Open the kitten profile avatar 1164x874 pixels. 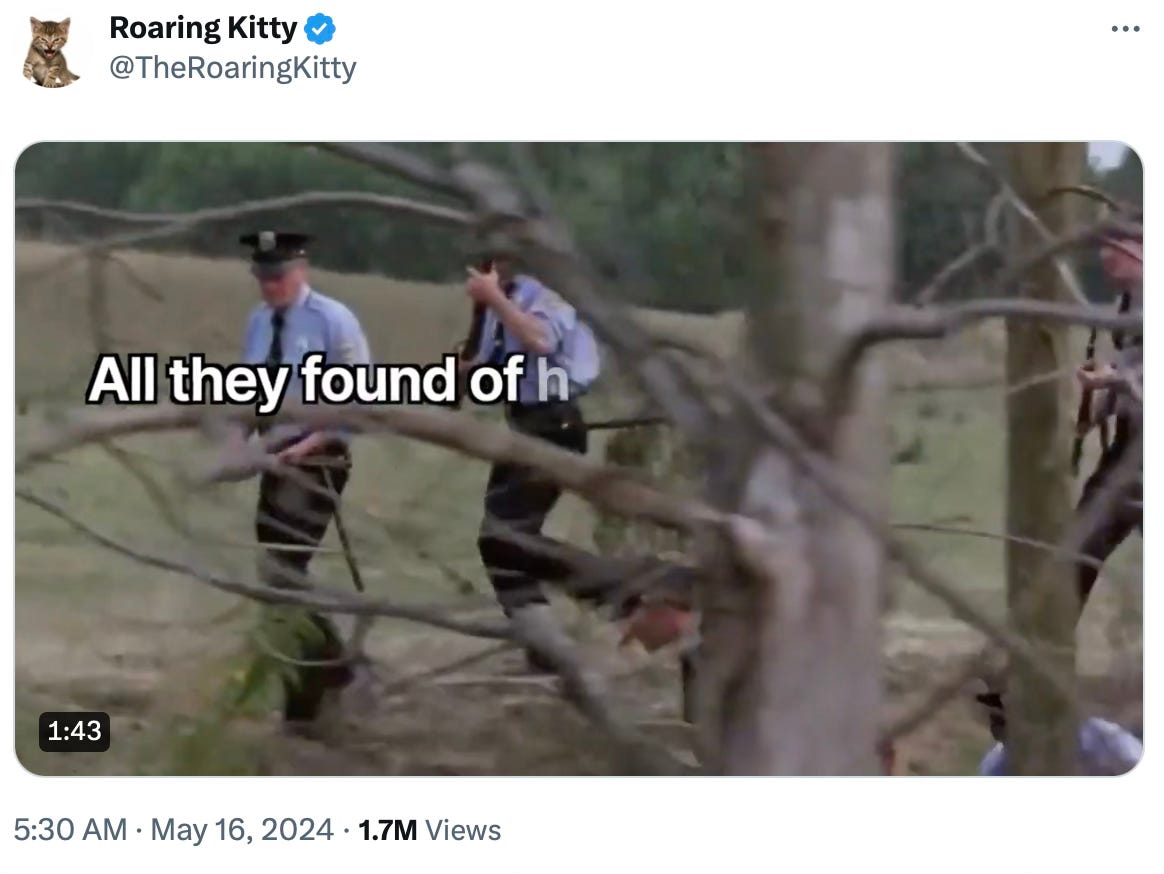(x=50, y=52)
